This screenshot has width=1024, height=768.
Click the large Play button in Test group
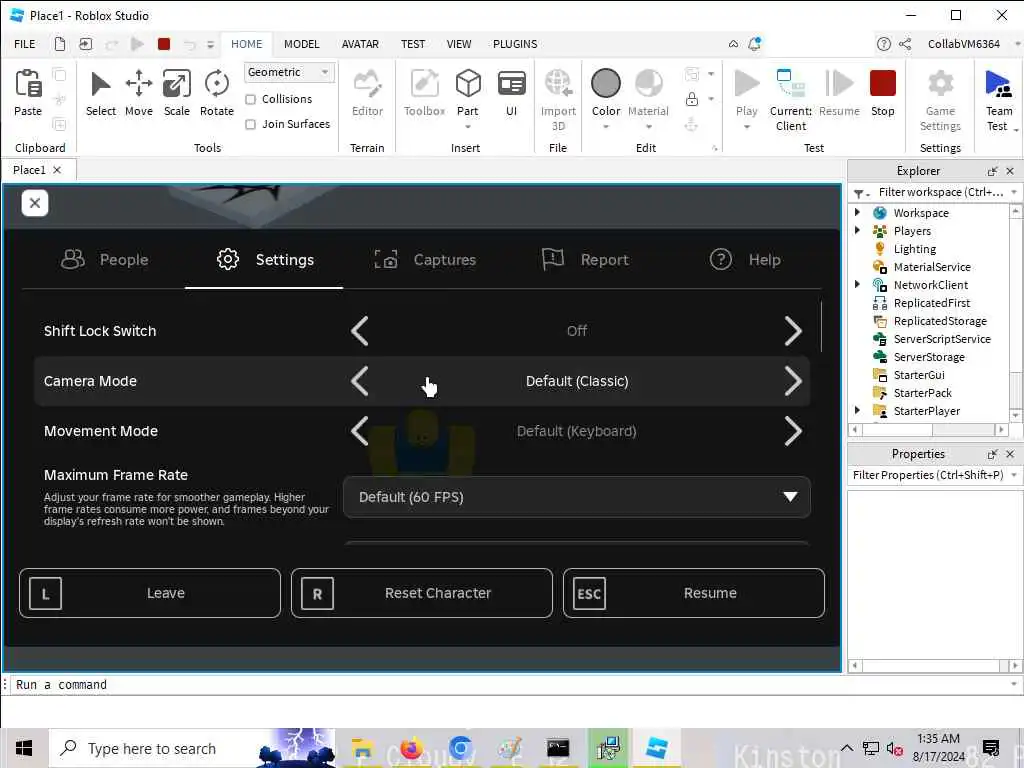click(x=746, y=84)
